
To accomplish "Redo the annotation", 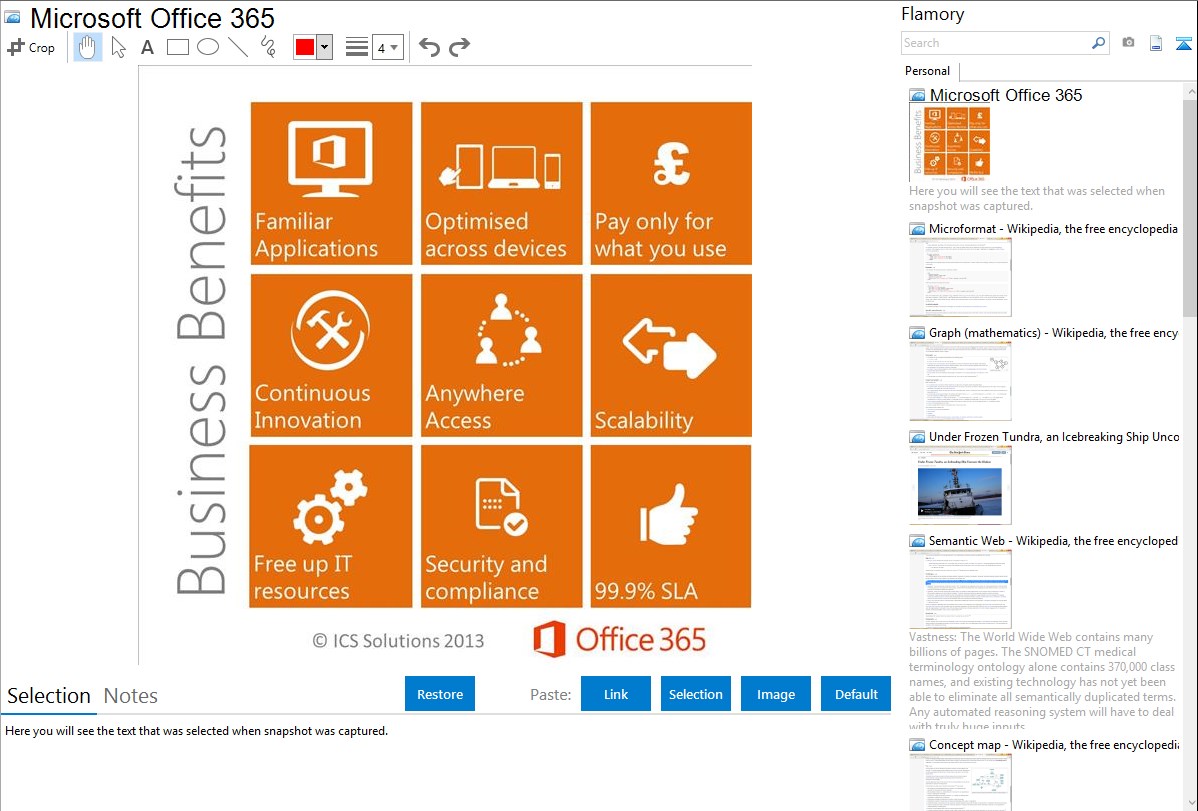I will (x=459, y=47).
